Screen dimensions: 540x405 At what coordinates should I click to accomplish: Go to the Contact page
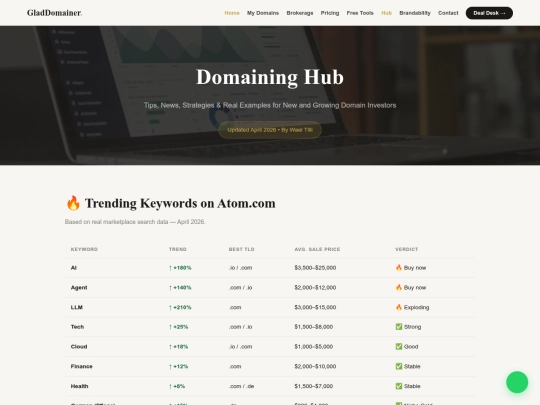click(x=448, y=13)
